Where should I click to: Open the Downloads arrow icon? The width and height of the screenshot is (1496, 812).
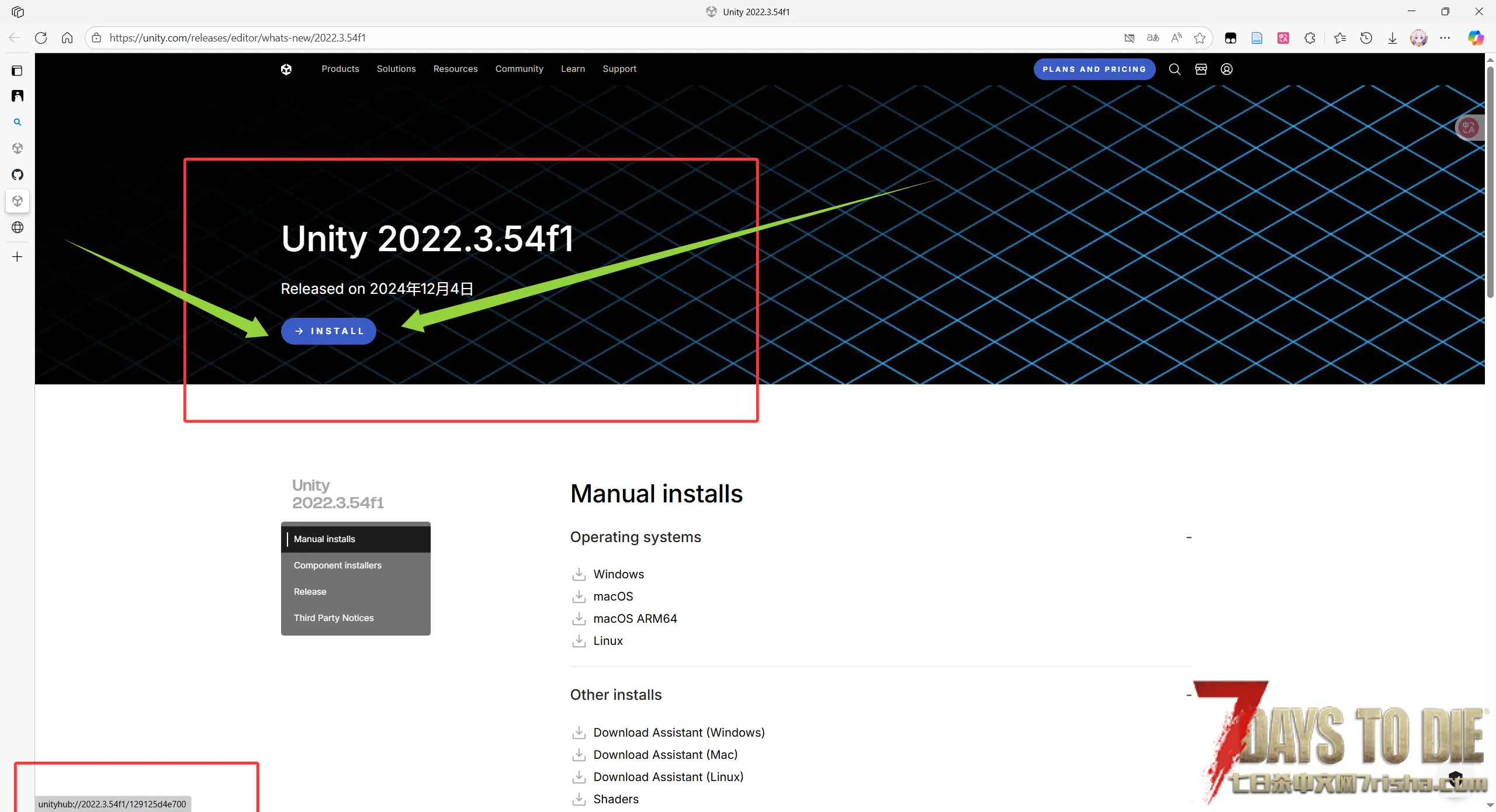click(x=1393, y=38)
